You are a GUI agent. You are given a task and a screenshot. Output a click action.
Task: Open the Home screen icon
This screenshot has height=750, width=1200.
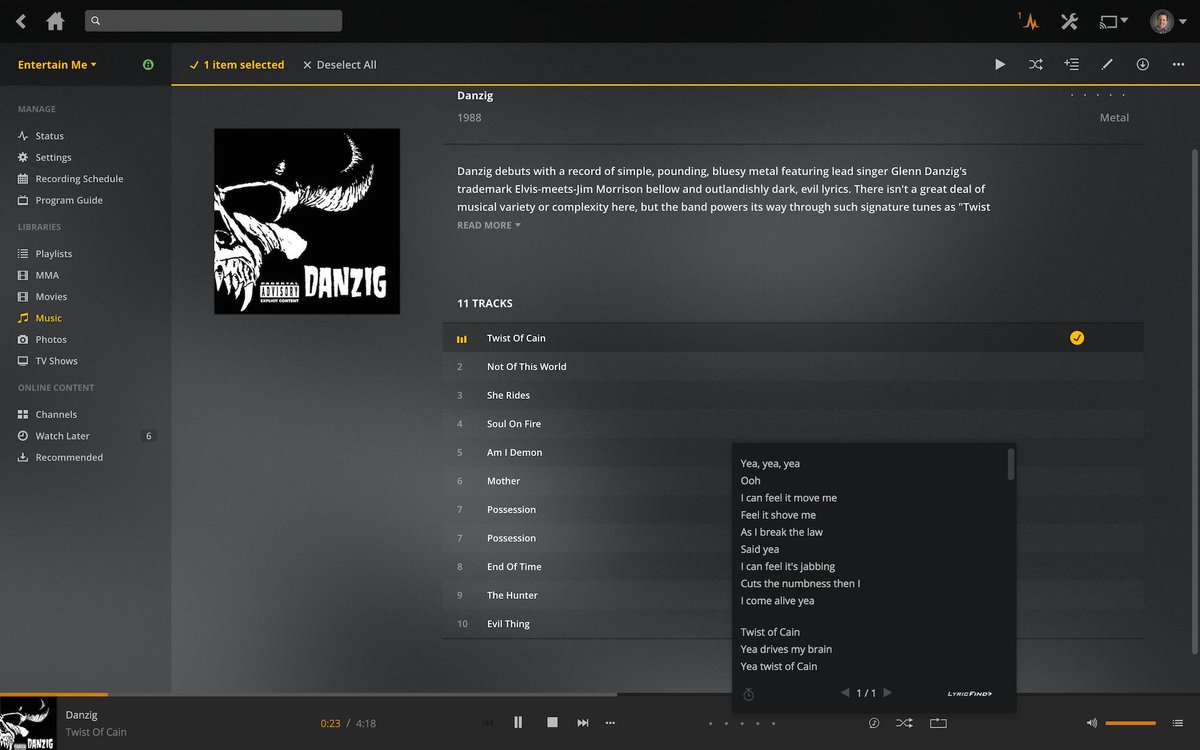tap(55, 21)
